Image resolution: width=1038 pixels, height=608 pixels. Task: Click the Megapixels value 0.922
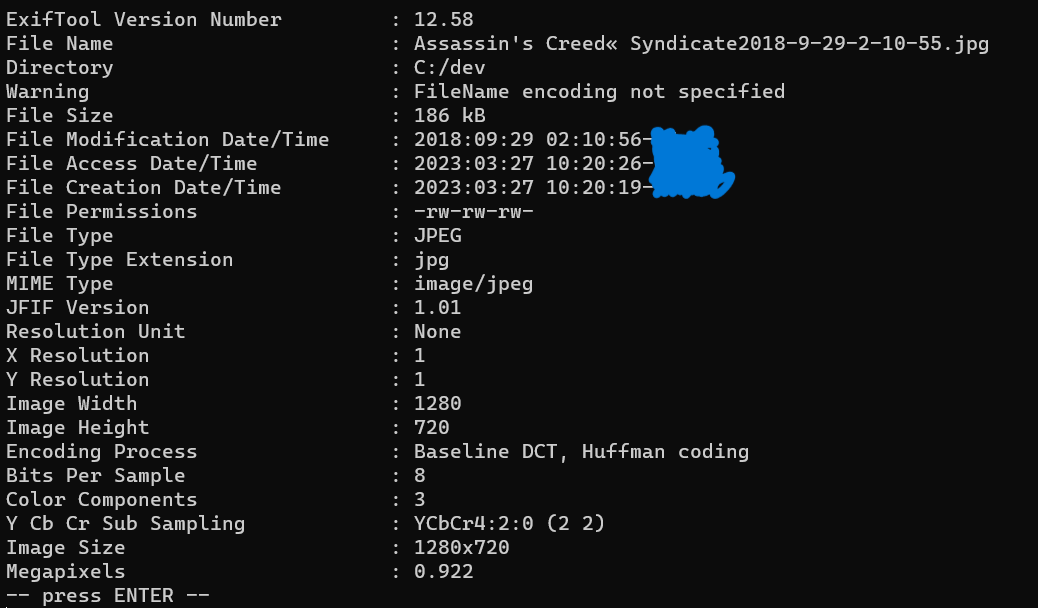(444, 572)
